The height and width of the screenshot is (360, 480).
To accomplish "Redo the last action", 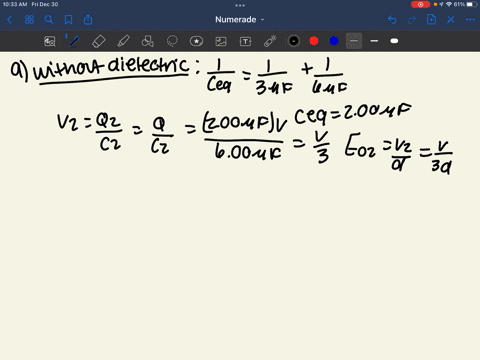I will click(412, 20).
